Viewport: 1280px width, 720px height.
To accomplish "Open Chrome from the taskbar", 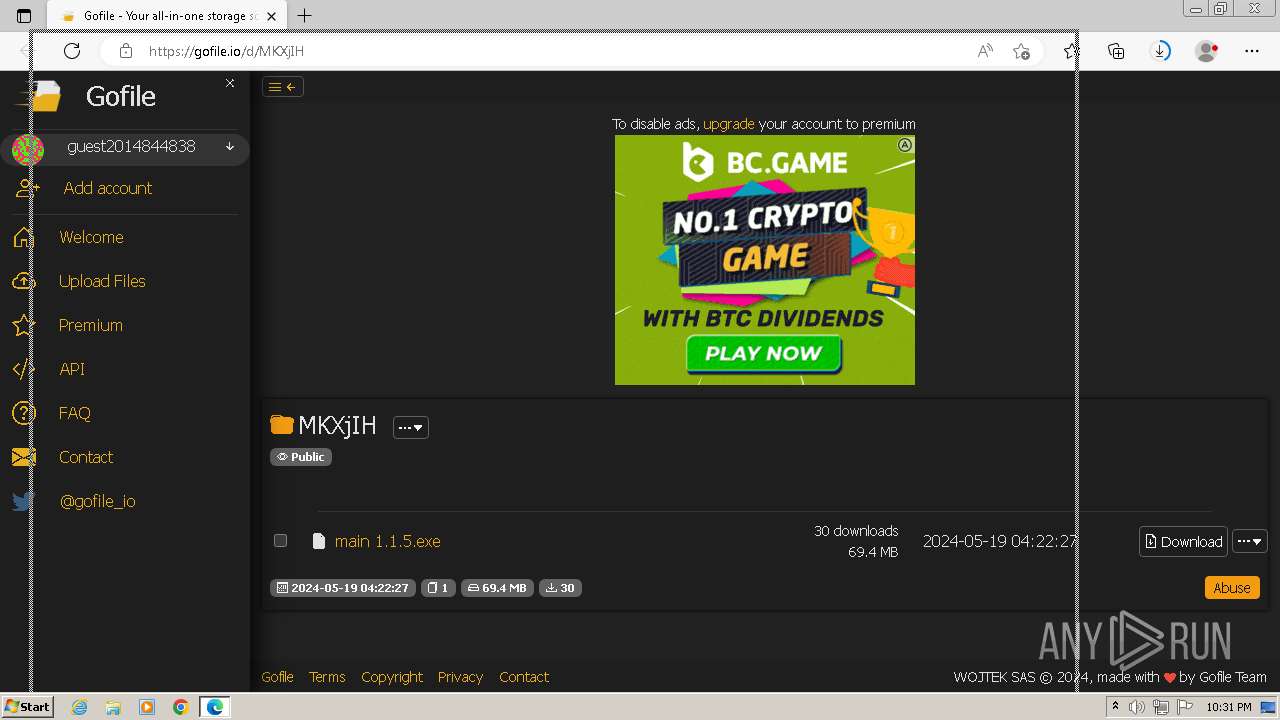I will [180, 707].
